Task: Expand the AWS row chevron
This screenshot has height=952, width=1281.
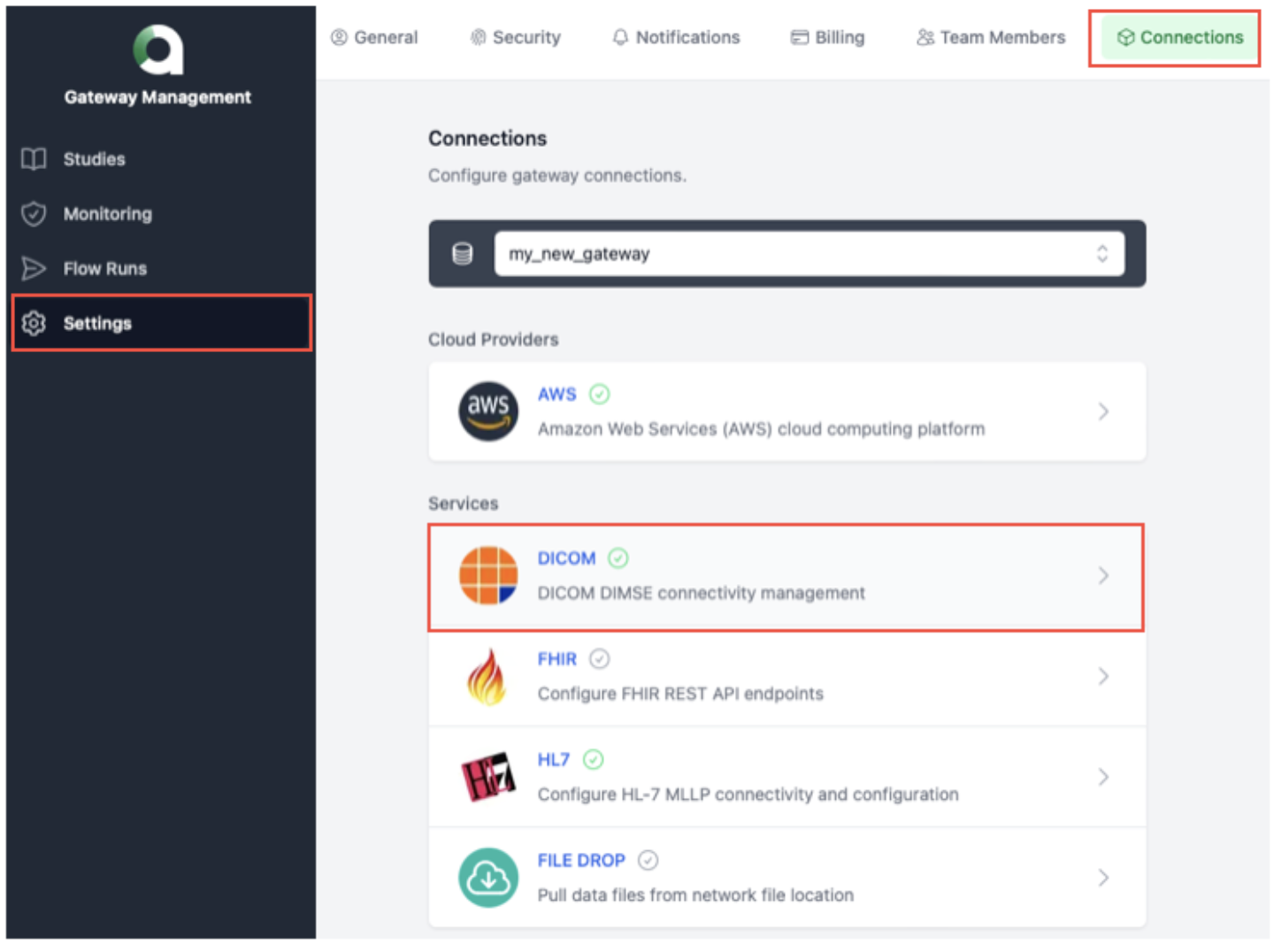Action: [1103, 411]
